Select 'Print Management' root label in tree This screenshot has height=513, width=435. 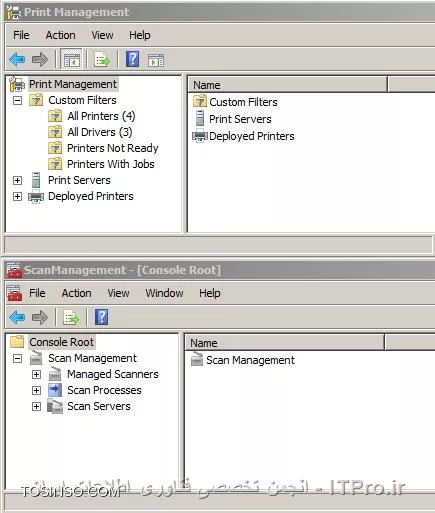(73, 84)
